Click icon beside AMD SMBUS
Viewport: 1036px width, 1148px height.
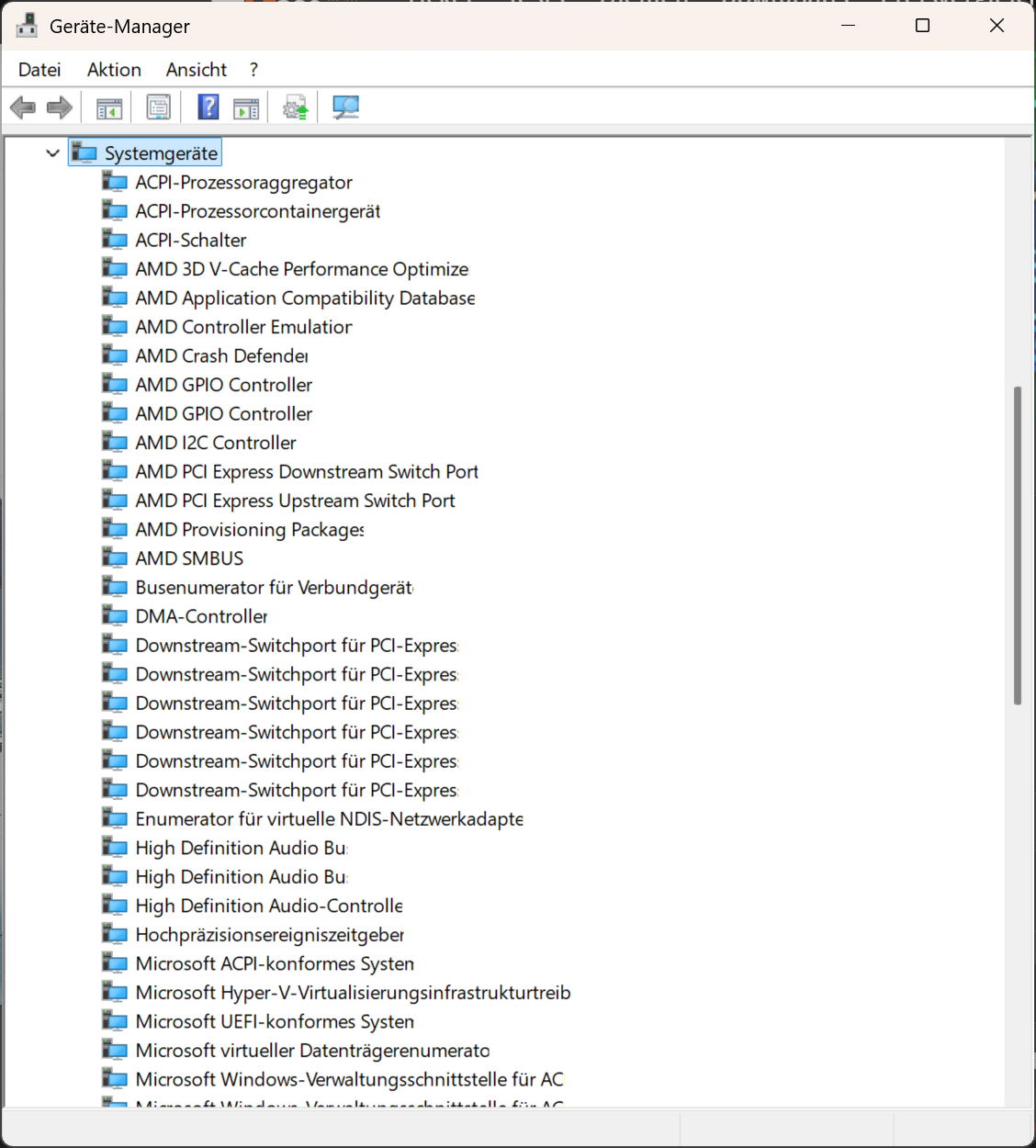tap(115, 558)
